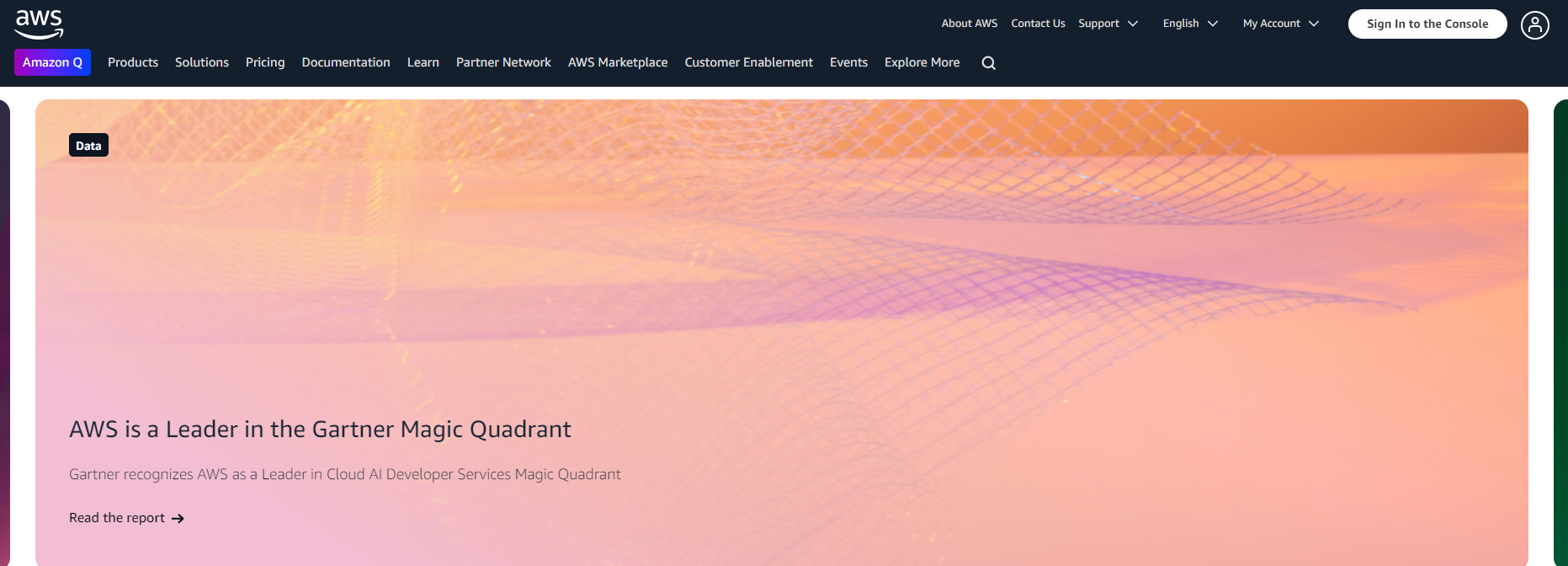This screenshot has width=1568, height=566.
Task: Open Documentation in the navigation bar
Action: 346,62
